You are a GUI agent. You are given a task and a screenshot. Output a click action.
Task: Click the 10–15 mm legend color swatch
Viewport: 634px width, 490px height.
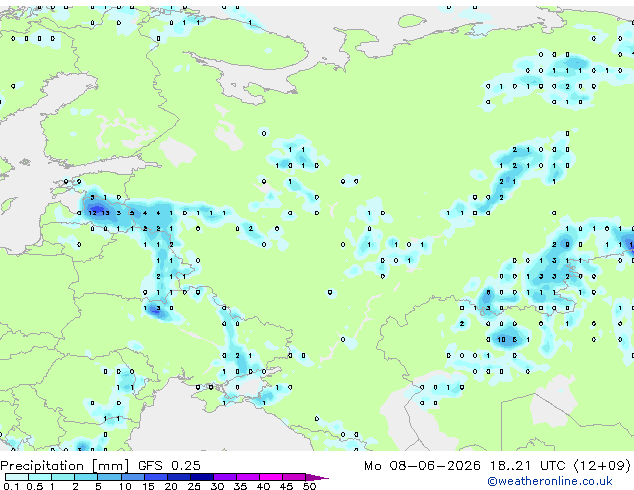(x=133, y=477)
